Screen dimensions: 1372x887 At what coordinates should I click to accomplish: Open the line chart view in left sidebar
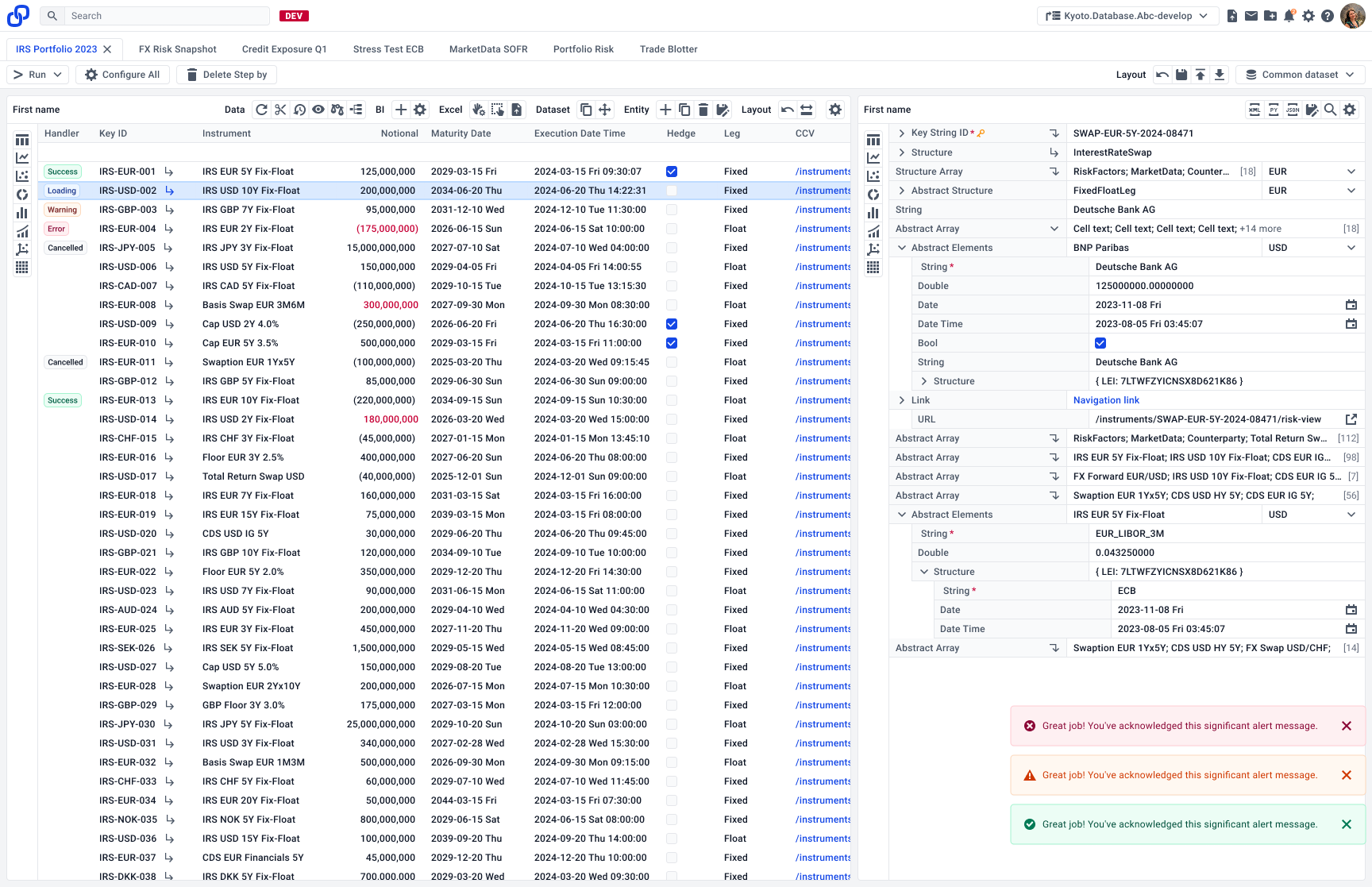tap(22, 158)
